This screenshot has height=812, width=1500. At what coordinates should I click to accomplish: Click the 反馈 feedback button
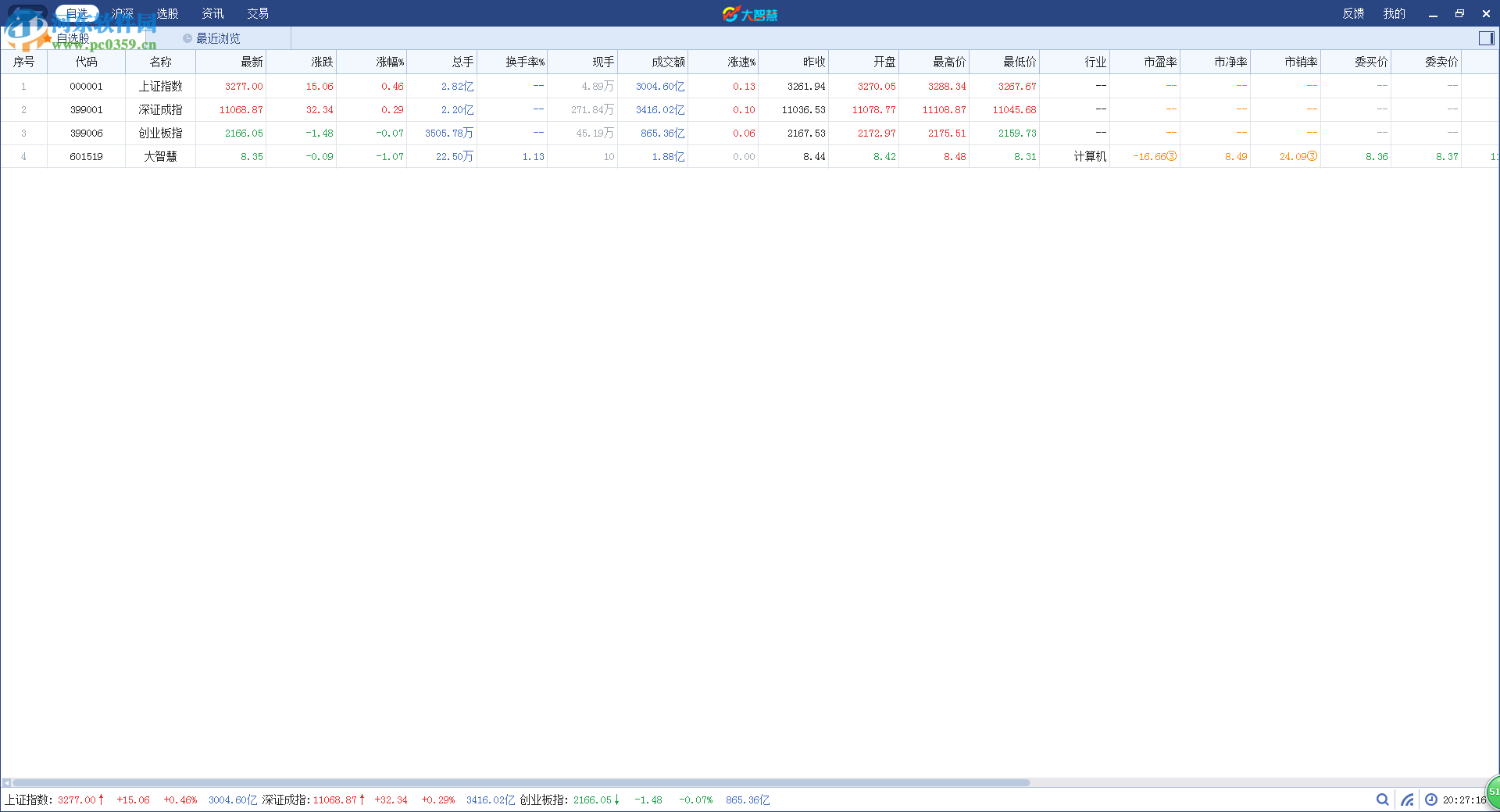[x=1353, y=13]
